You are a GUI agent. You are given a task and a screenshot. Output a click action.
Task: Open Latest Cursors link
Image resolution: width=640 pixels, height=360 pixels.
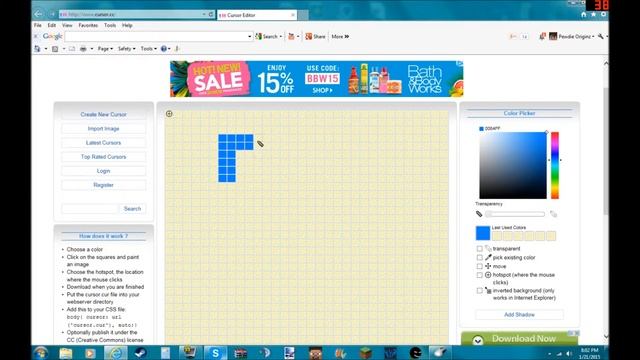(x=103, y=142)
